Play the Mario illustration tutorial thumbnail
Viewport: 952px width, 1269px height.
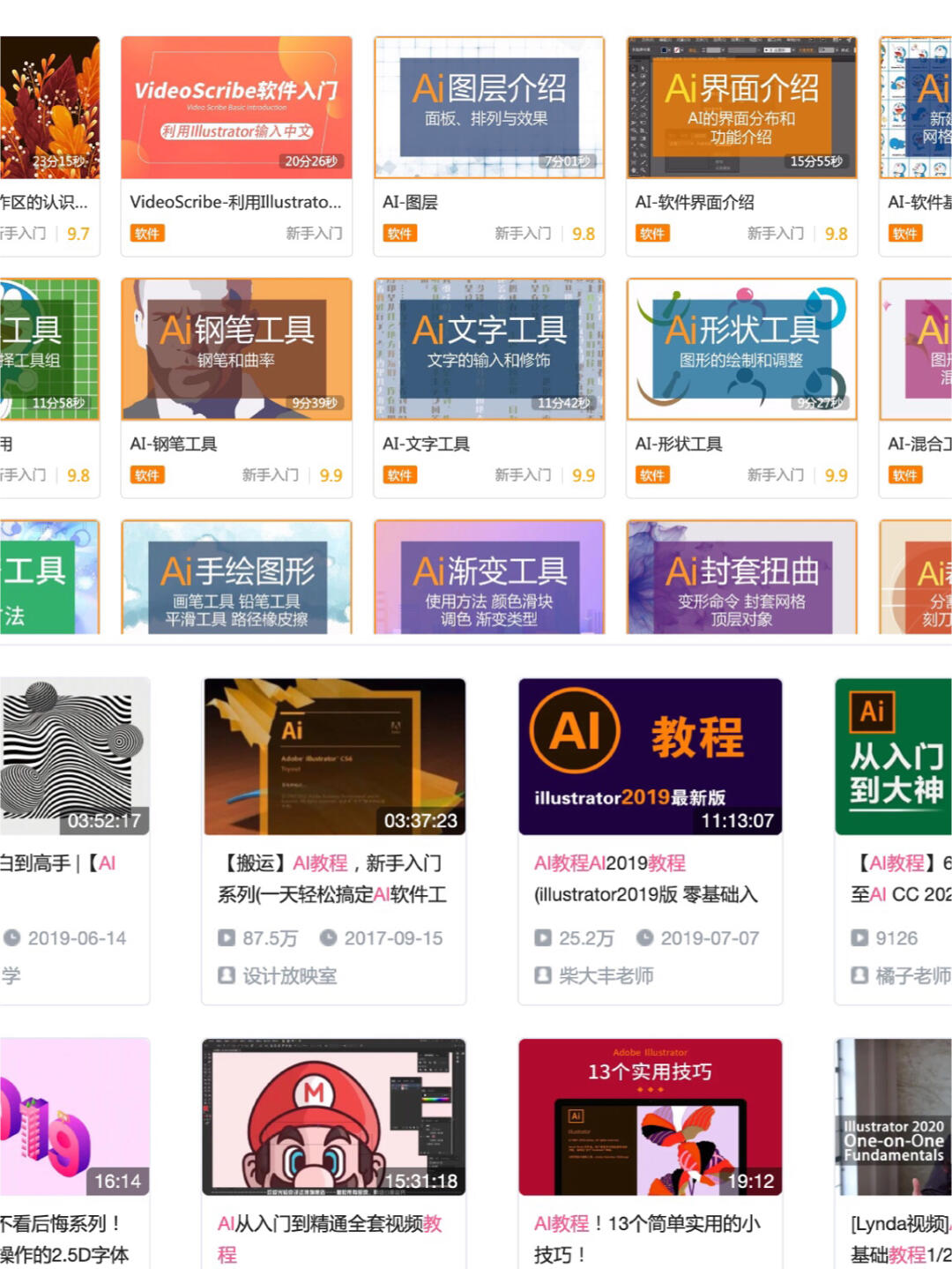(x=333, y=1116)
